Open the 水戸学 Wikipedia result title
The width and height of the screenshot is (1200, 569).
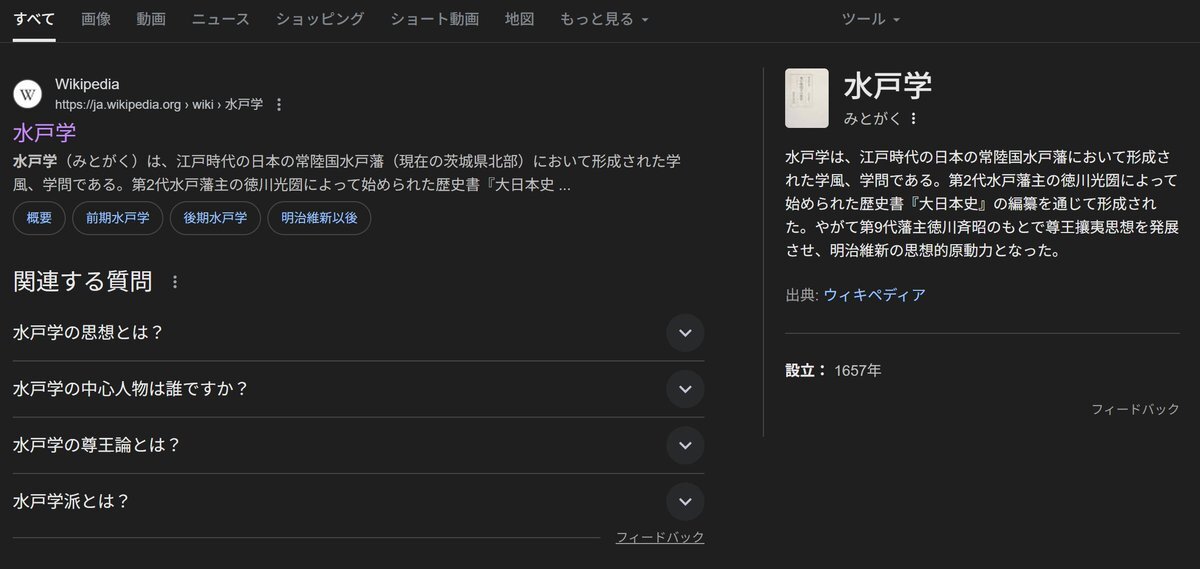(45, 132)
